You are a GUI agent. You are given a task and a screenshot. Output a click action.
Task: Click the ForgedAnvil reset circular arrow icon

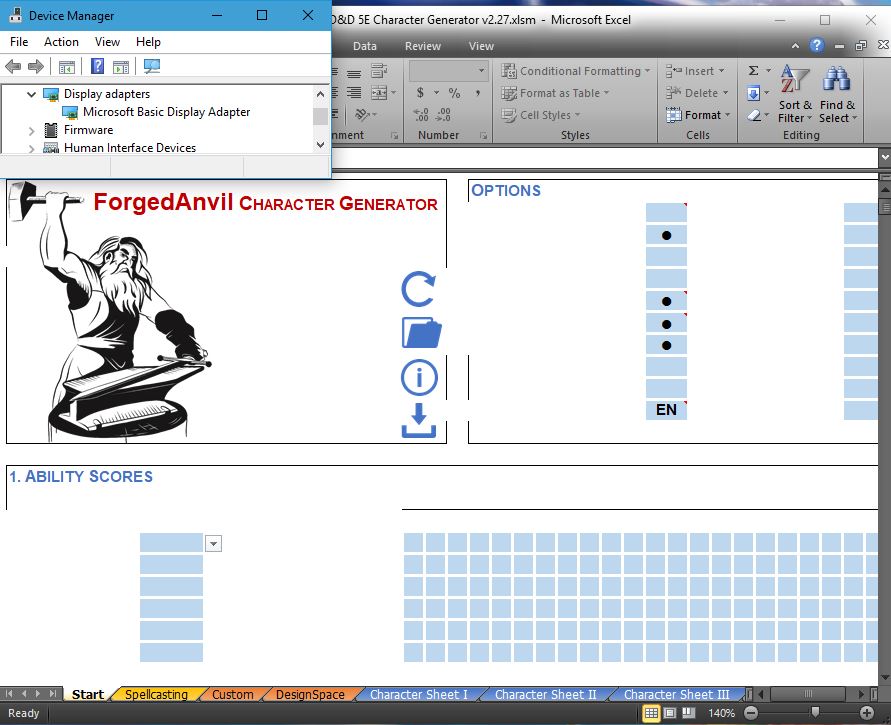[419, 289]
